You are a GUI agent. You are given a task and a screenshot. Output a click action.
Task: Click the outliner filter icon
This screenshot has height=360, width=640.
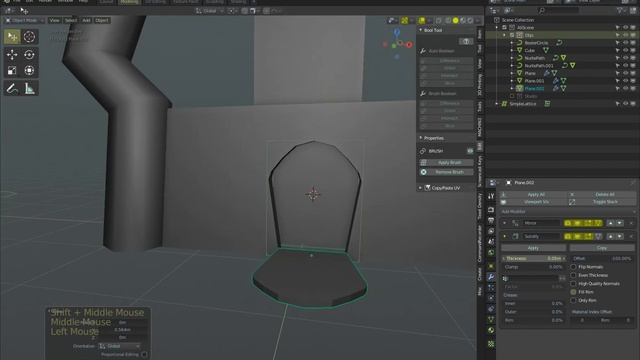pos(620,11)
